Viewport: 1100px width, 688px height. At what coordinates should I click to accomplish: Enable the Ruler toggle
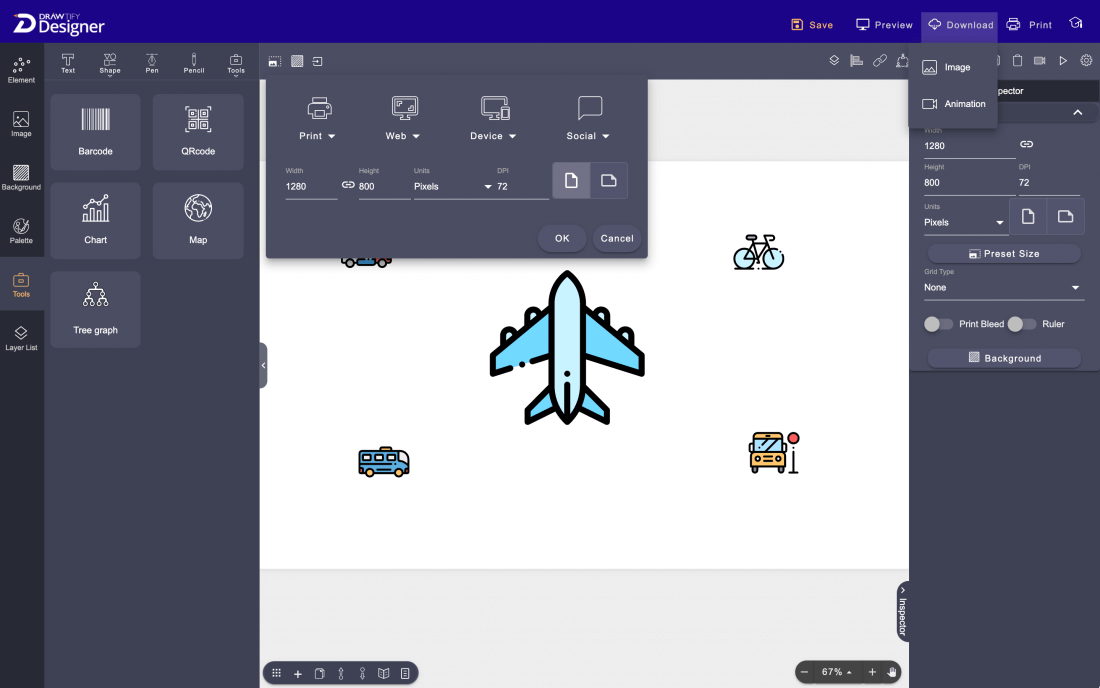pyautogui.click(x=1021, y=324)
